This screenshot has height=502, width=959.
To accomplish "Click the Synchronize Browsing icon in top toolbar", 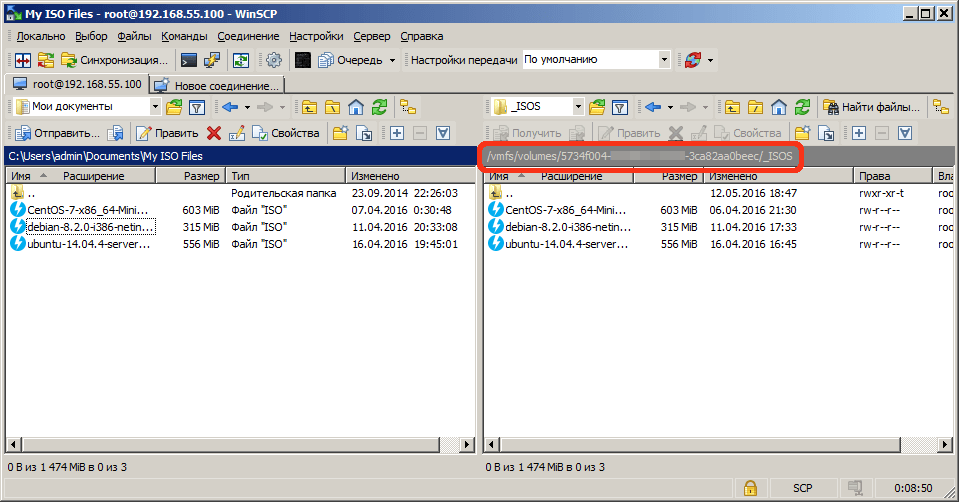I will [46, 60].
